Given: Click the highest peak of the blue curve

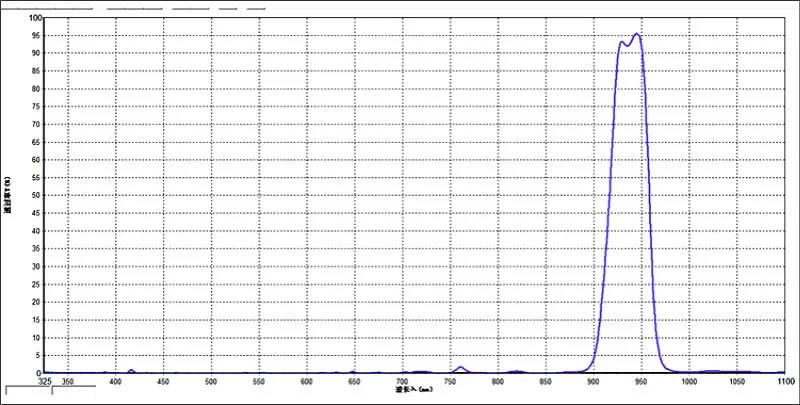Looking at the screenshot, I should coord(636,34).
